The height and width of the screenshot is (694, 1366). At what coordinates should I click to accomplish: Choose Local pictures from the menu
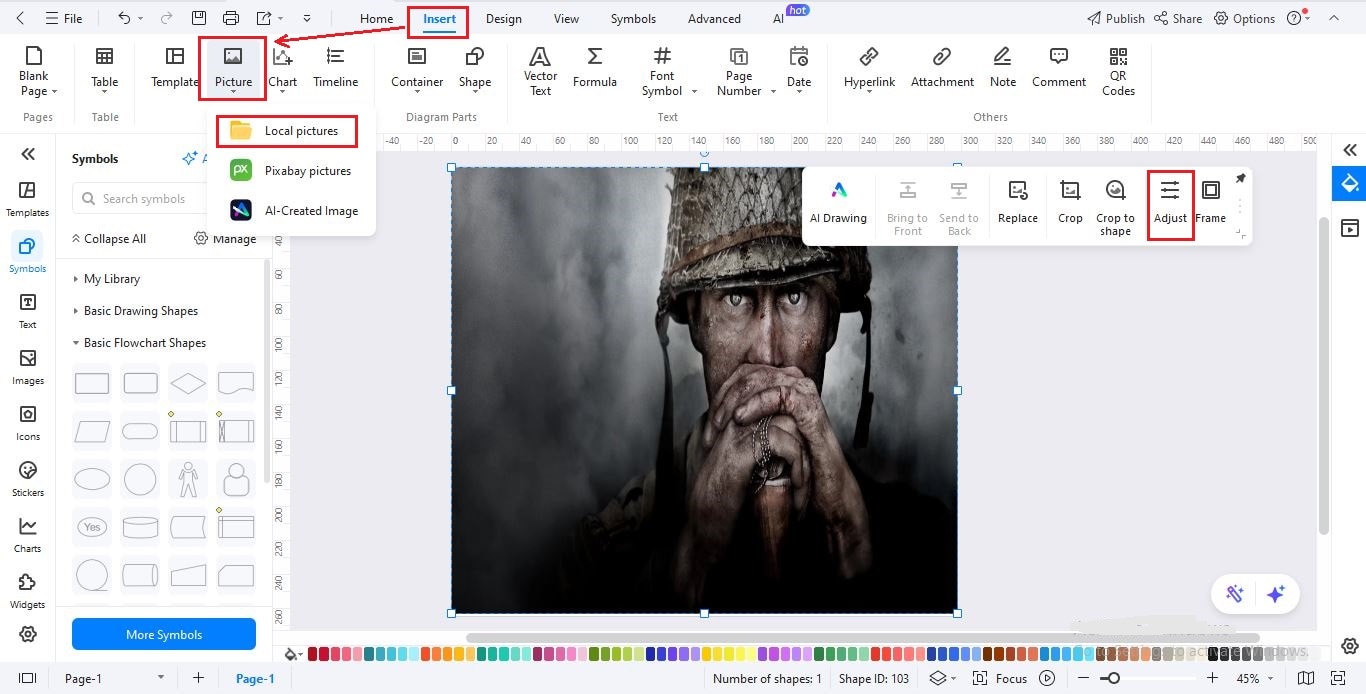pyautogui.click(x=287, y=131)
